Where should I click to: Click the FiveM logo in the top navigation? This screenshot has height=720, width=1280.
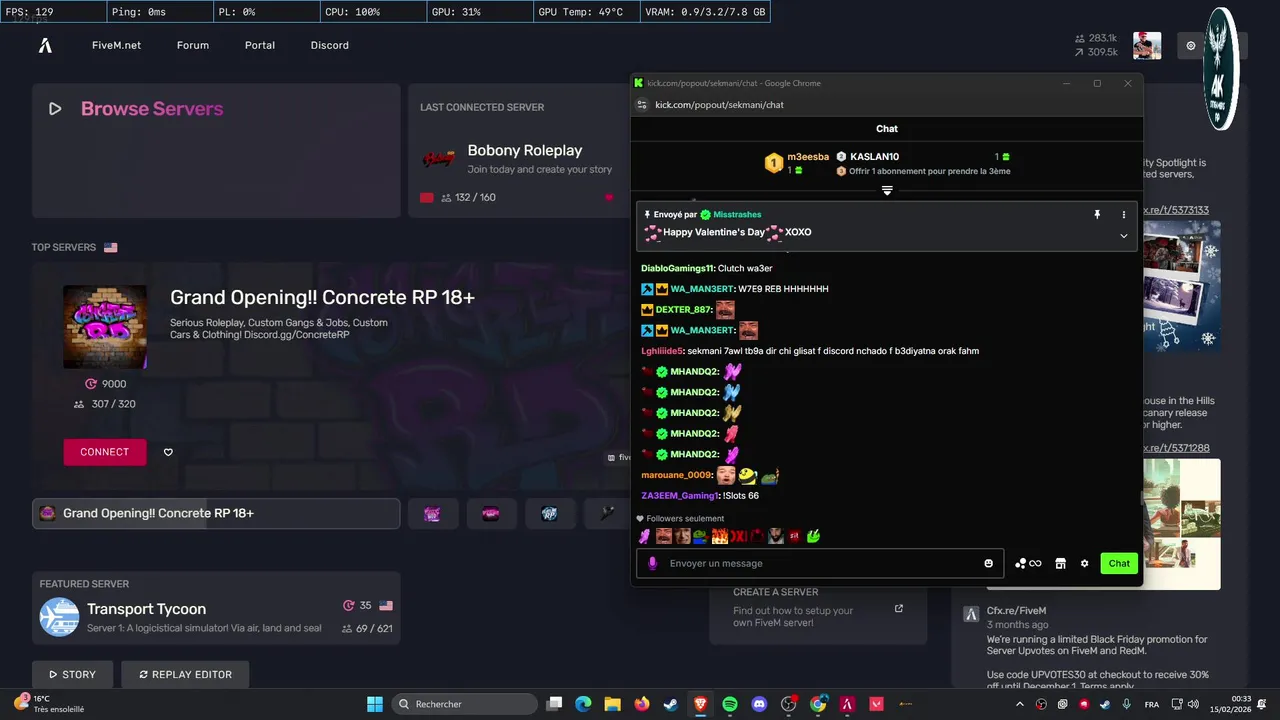pos(45,45)
